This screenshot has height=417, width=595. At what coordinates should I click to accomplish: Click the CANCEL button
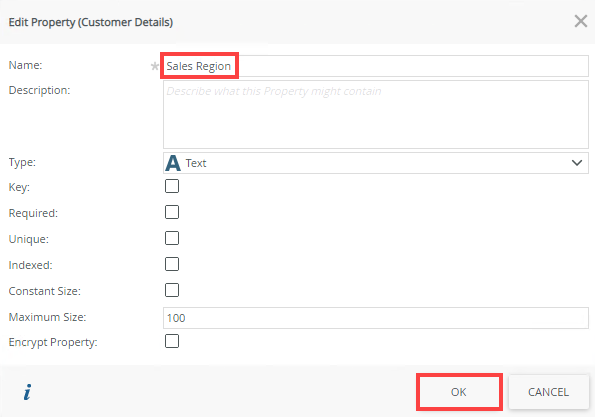coord(548,392)
